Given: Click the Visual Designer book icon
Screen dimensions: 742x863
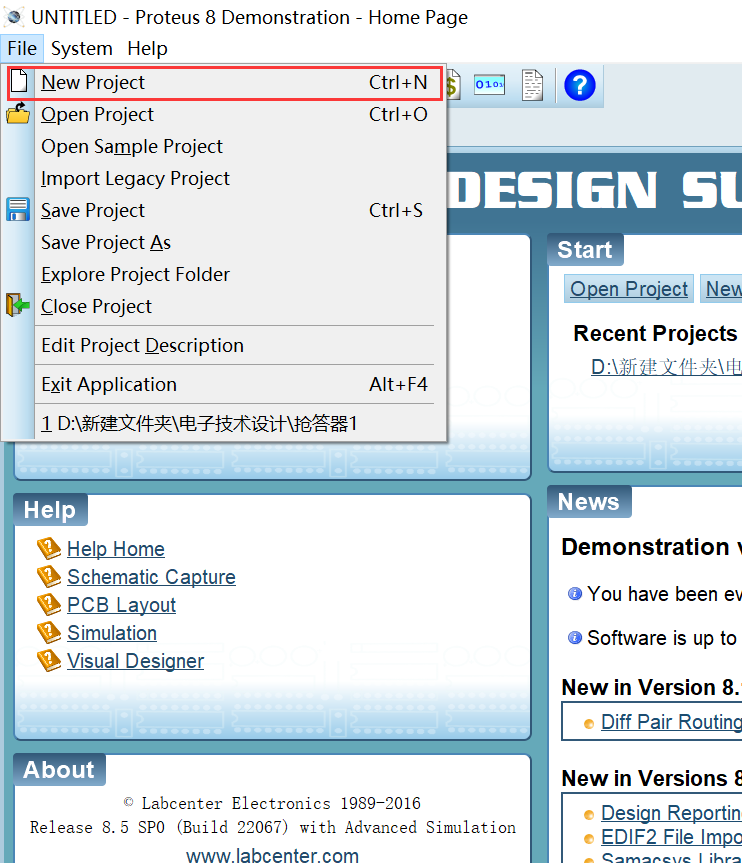Looking at the screenshot, I should (x=49, y=661).
